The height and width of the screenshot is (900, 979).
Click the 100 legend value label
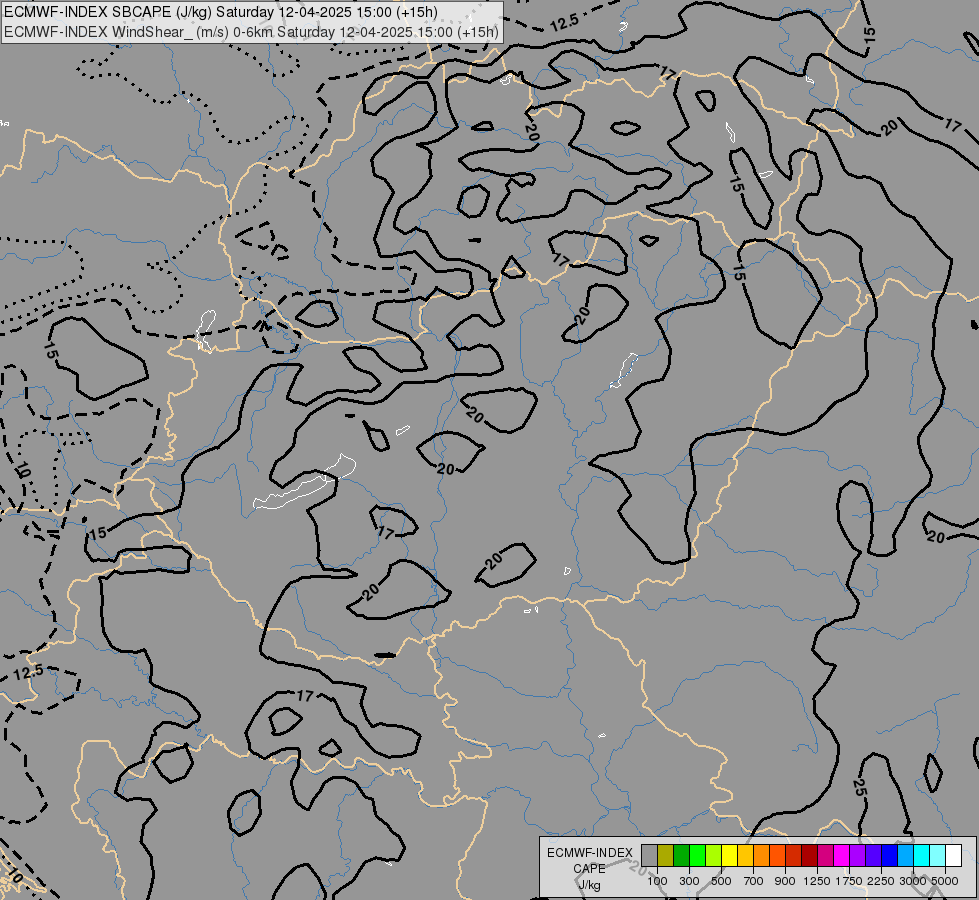pyautogui.click(x=657, y=881)
